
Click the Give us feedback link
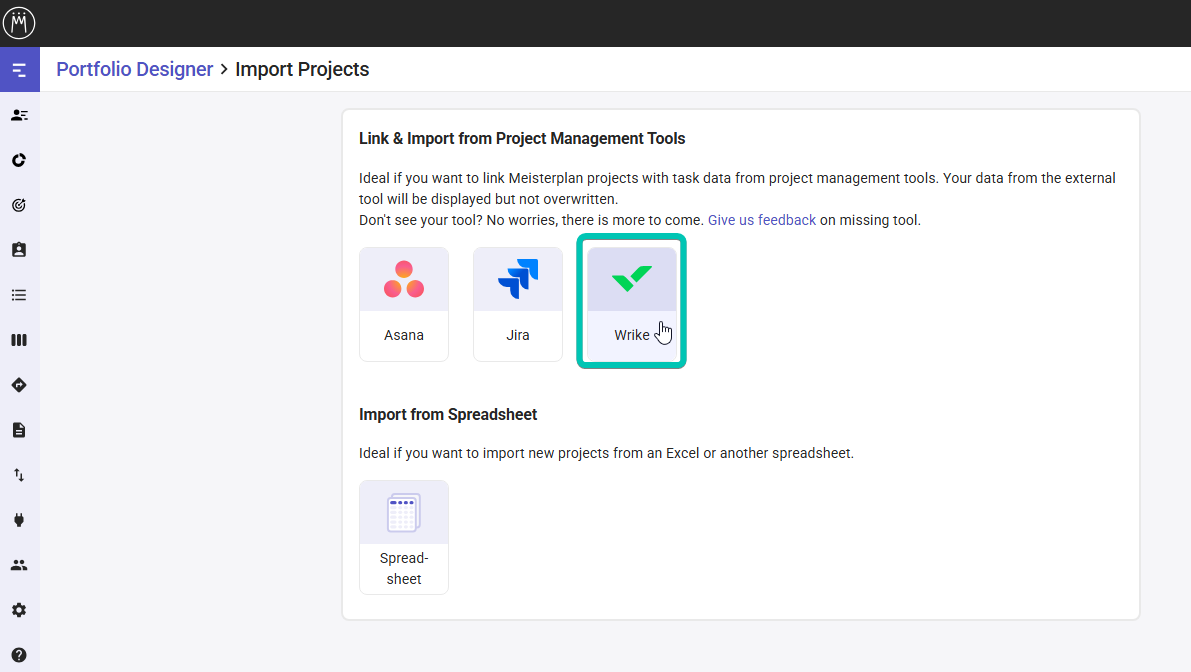[761, 219]
